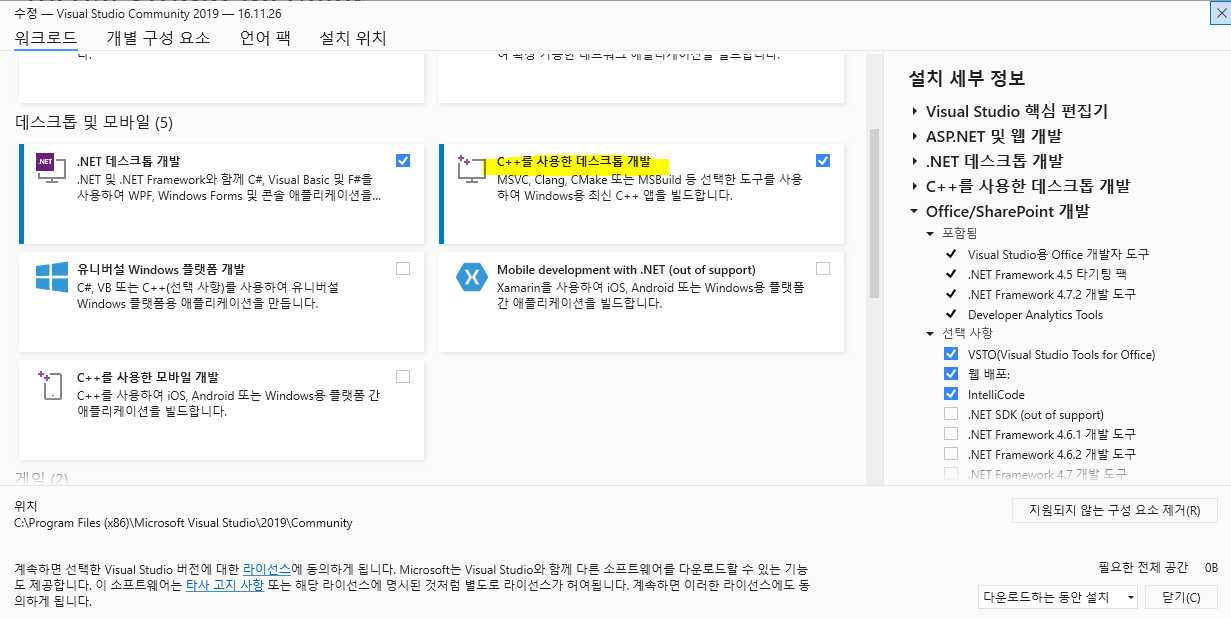
Task: Select .NET Framework 4.7.2 개발 도구 item
Action: tap(1052, 294)
